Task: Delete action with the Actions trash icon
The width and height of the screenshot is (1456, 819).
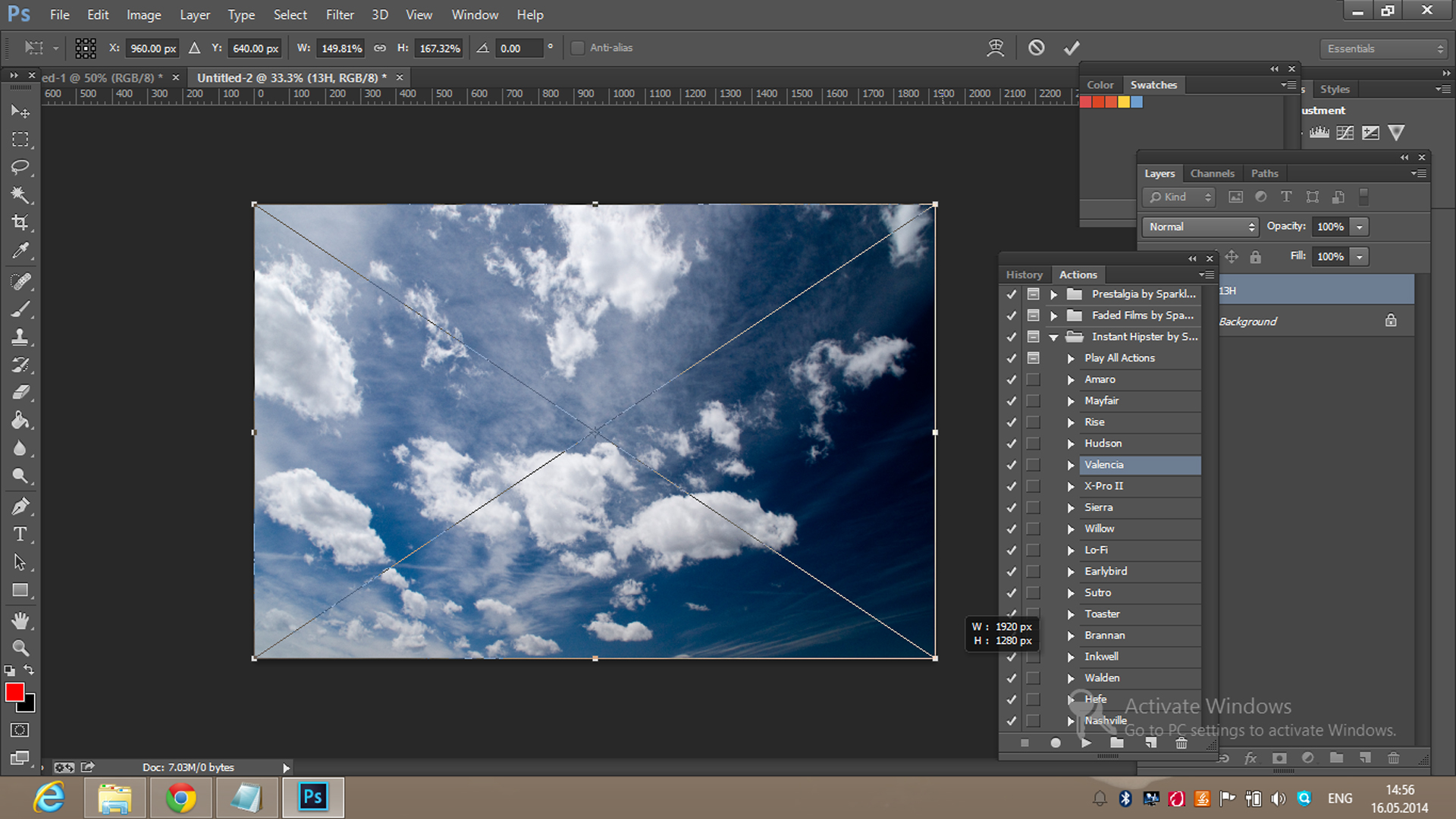Action: (x=1181, y=743)
